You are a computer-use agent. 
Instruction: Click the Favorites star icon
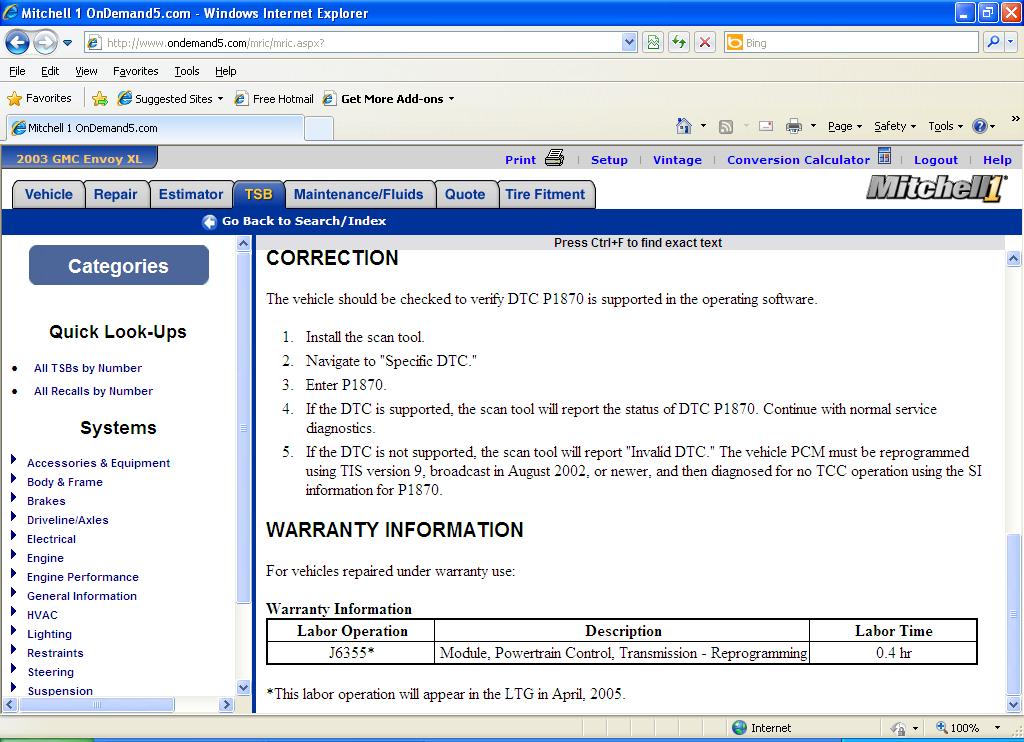(14, 99)
